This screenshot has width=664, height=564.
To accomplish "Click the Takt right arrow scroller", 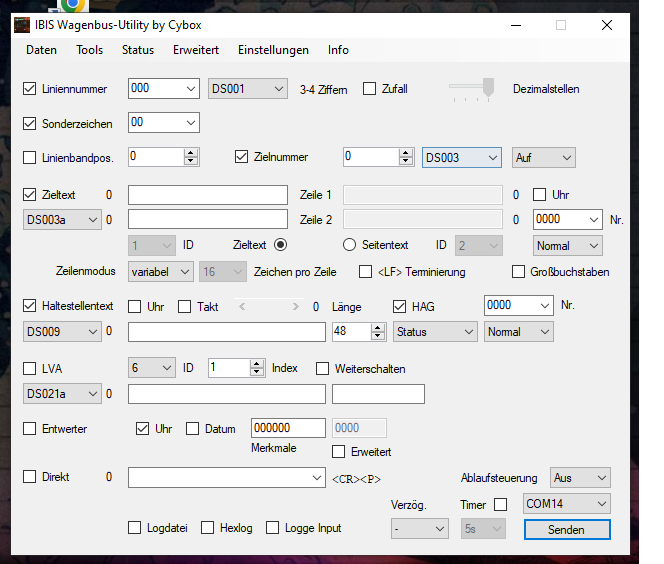I will click(x=296, y=307).
